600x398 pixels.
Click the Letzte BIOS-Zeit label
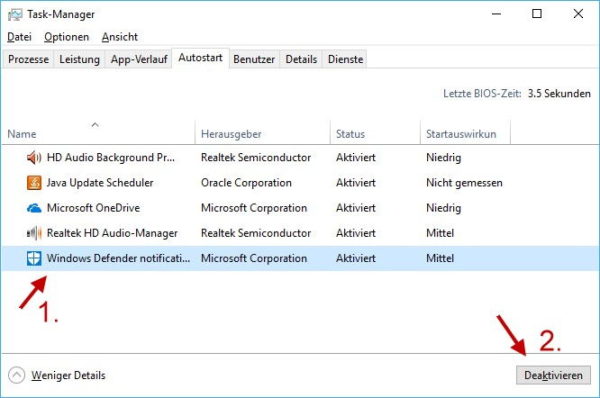point(482,93)
